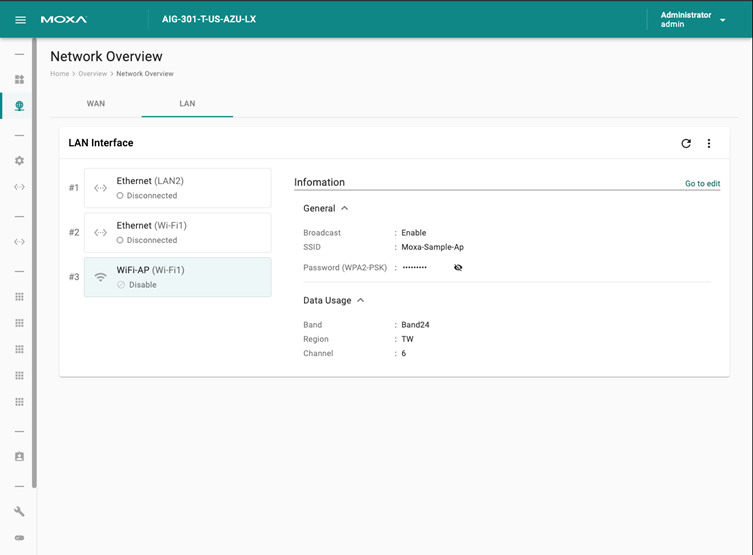Click Network Overview breadcrumb

[145, 73]
